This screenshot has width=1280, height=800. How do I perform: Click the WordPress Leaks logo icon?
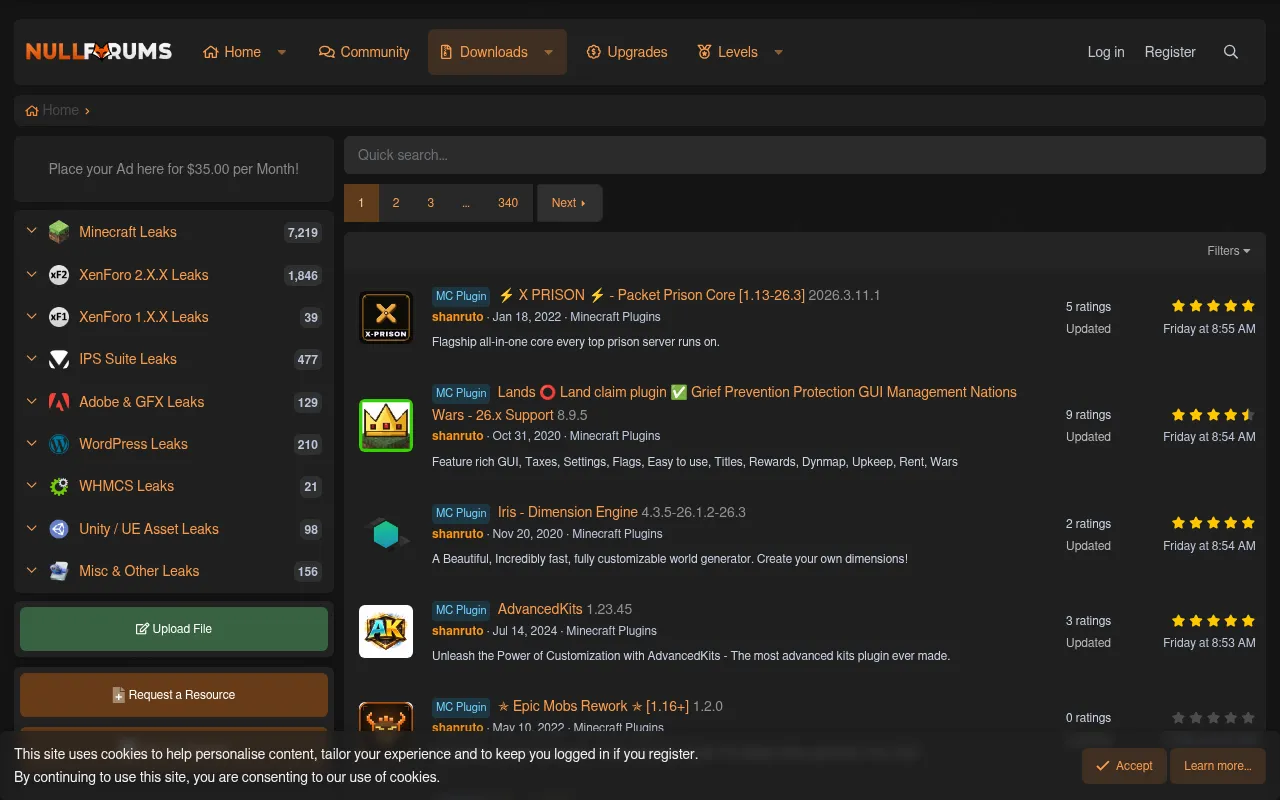59,444
